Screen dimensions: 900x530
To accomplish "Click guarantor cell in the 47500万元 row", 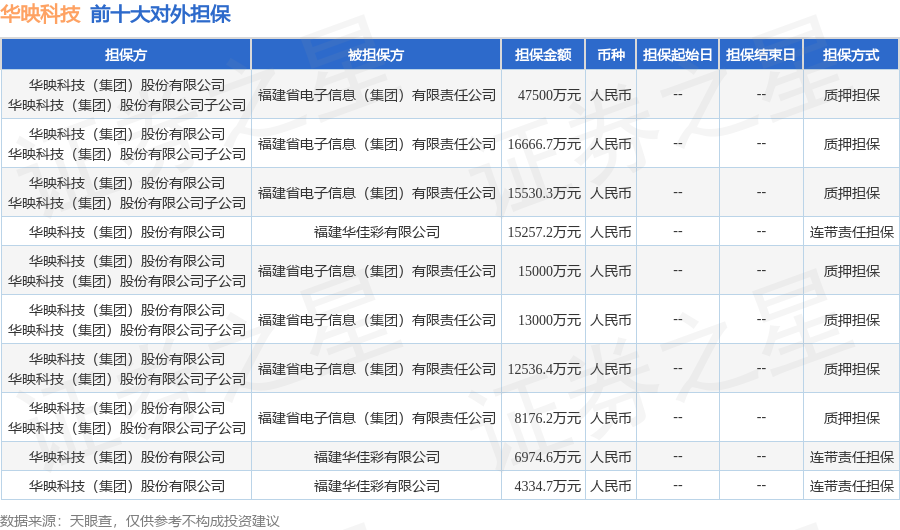I will pyautogui.click(x=126, y=95).
